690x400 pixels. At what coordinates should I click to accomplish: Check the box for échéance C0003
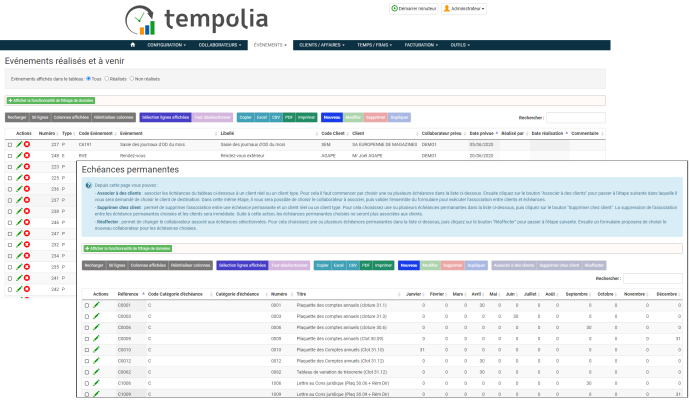[x=86, y=316]
